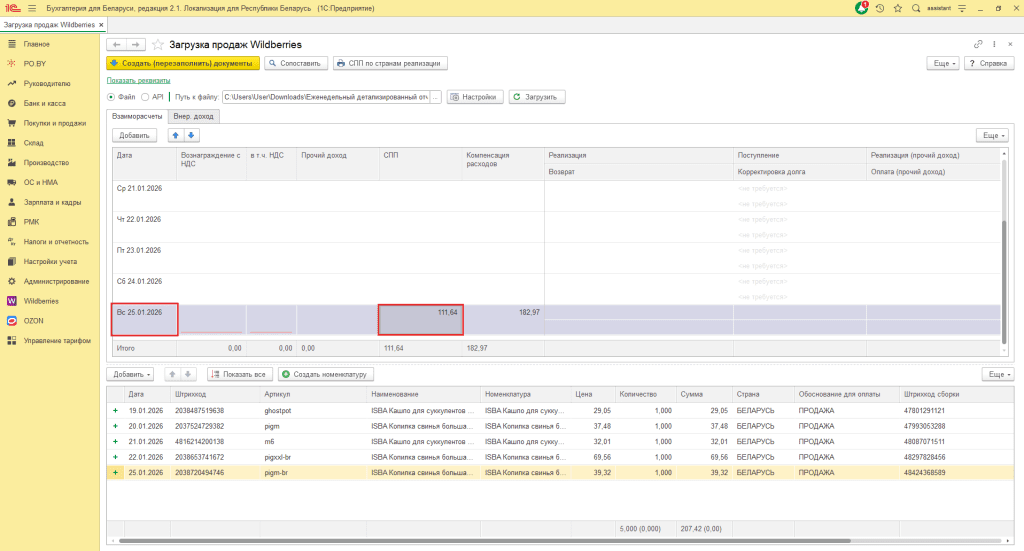Click Добавить in upper table
Screen dimensions: 1024x551
tap(135, 135)
